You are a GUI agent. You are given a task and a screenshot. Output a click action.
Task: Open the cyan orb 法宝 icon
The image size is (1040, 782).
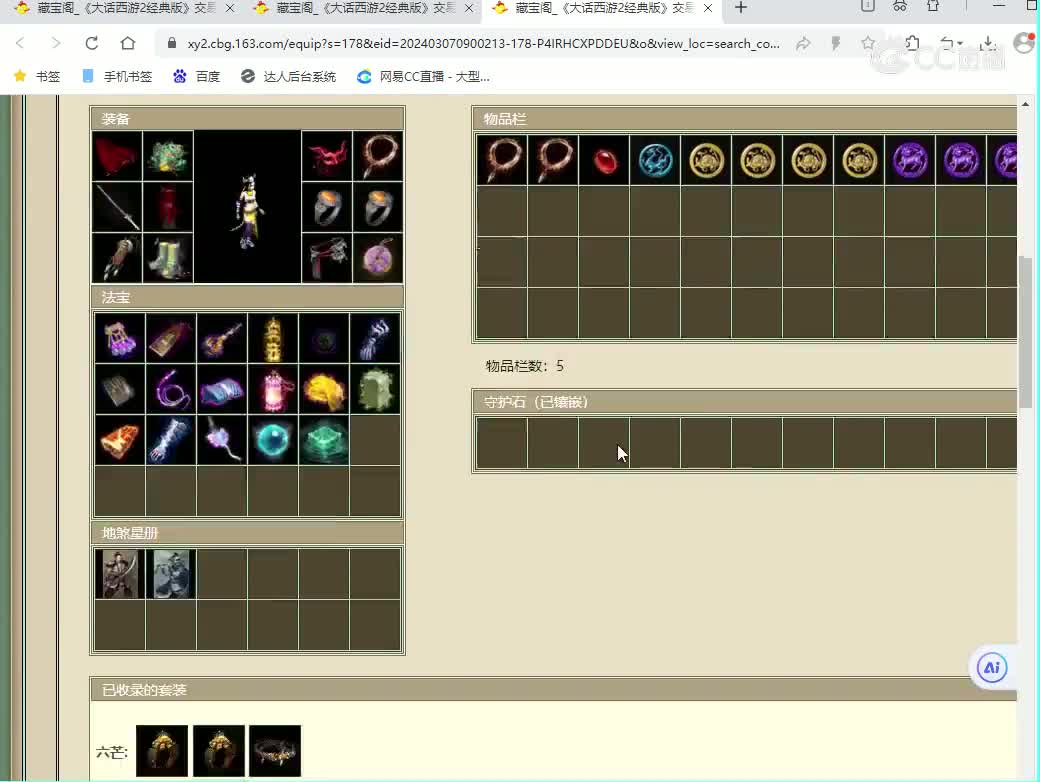click(273, 440)
